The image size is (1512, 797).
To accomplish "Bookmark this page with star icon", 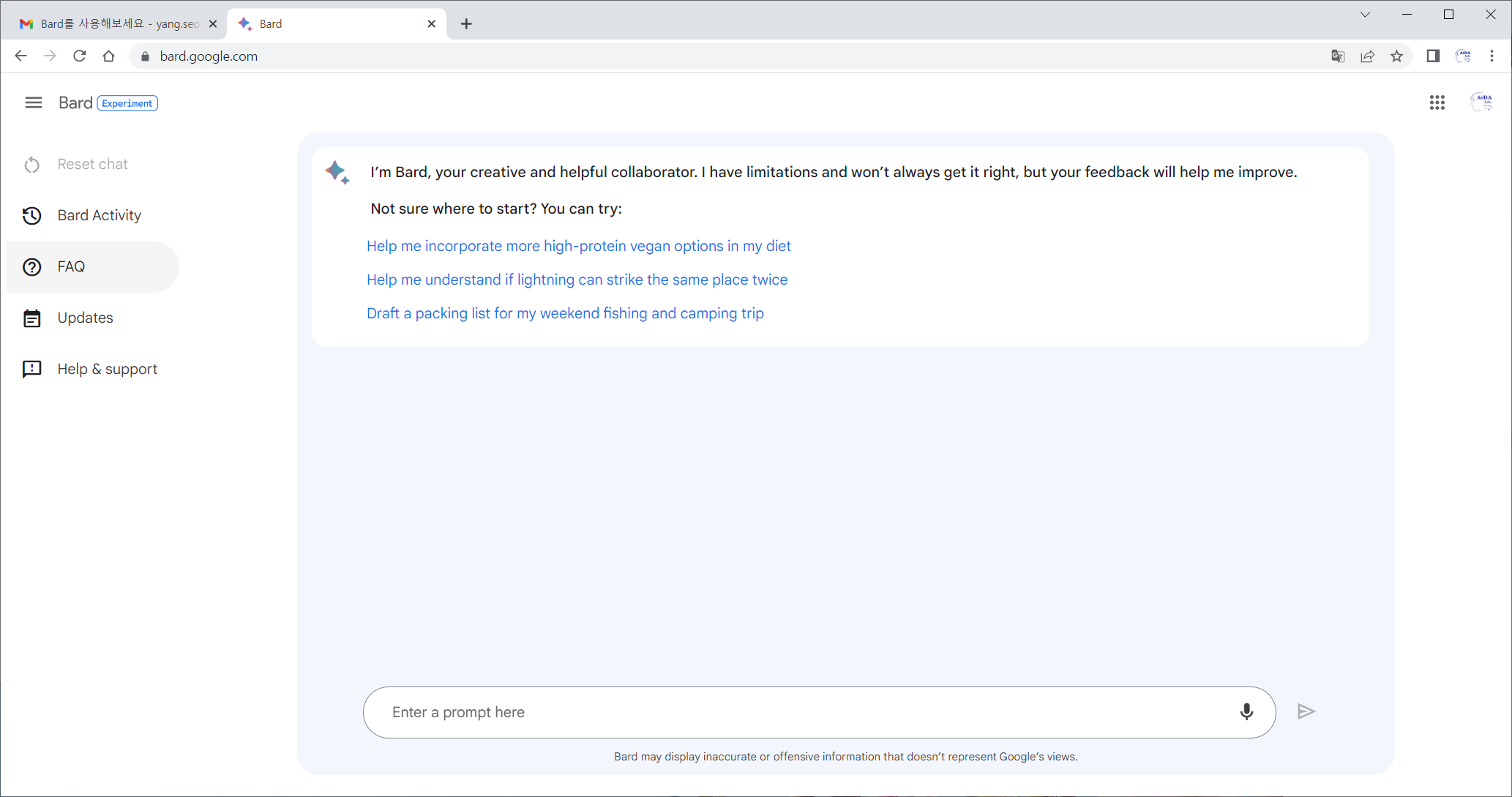I will pyautogui.click(x=1397, y=56).
